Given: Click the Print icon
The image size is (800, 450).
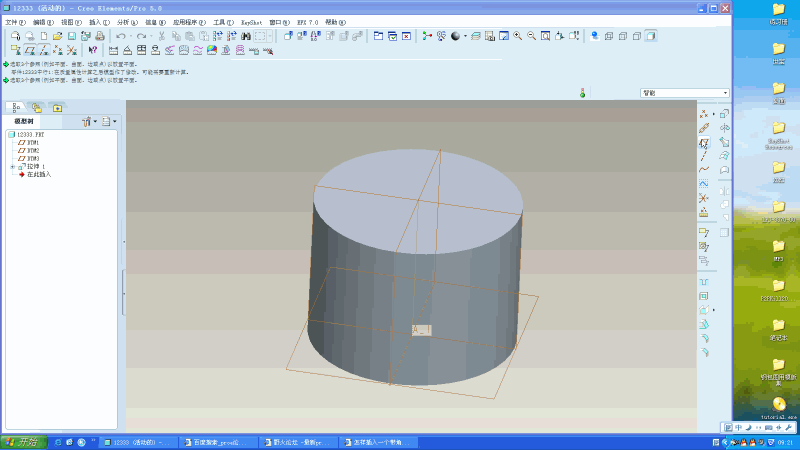Looking at the screenshot, I should tap(99, 36).
